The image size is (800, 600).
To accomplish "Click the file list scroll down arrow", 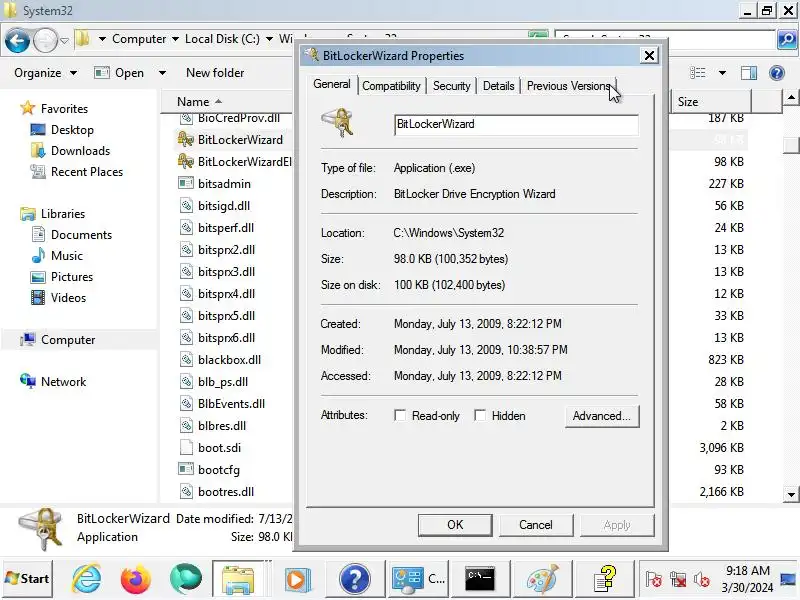I will click(791, 494).
